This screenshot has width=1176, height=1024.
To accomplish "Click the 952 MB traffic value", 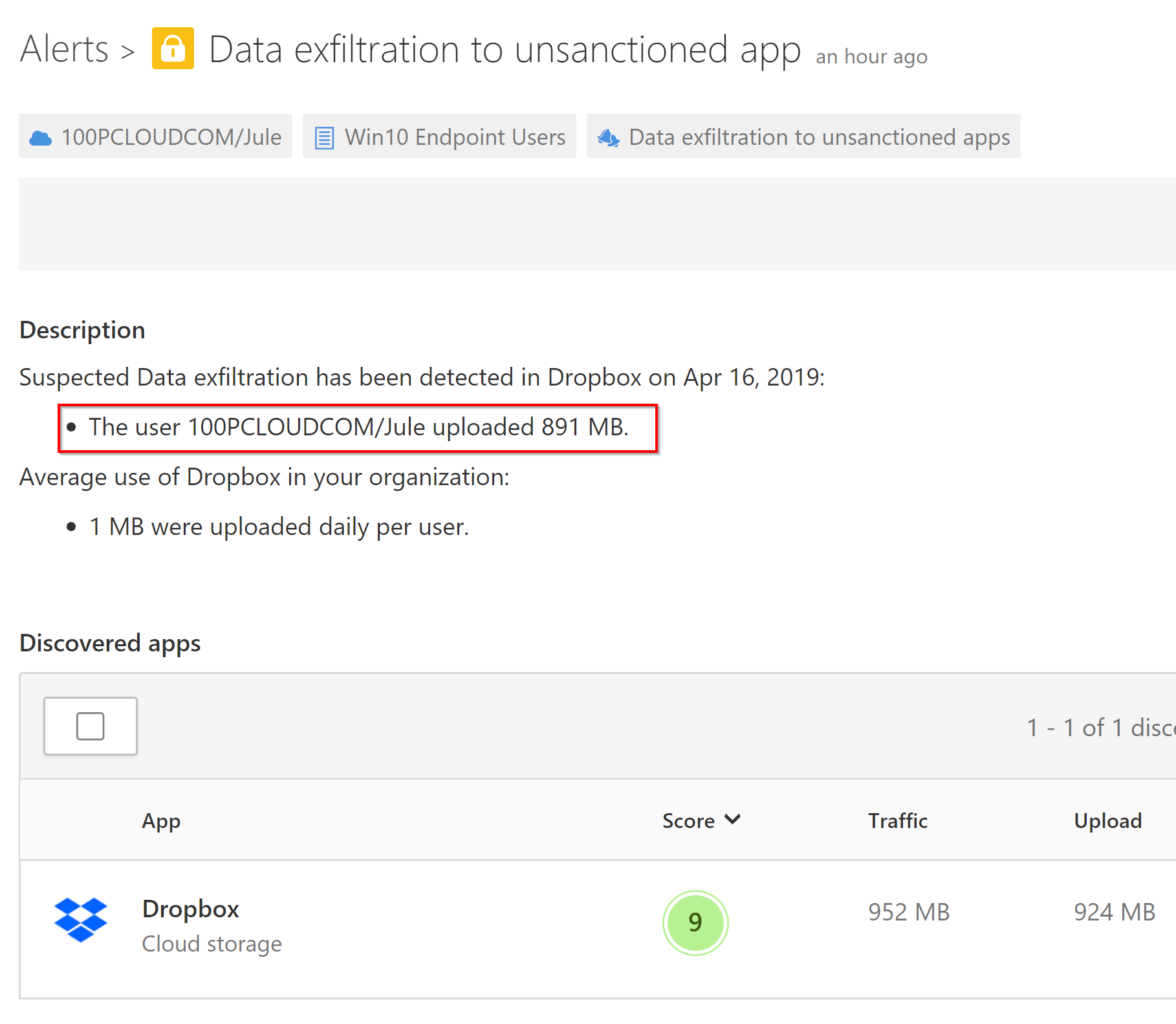I will [x=908, y=912].
